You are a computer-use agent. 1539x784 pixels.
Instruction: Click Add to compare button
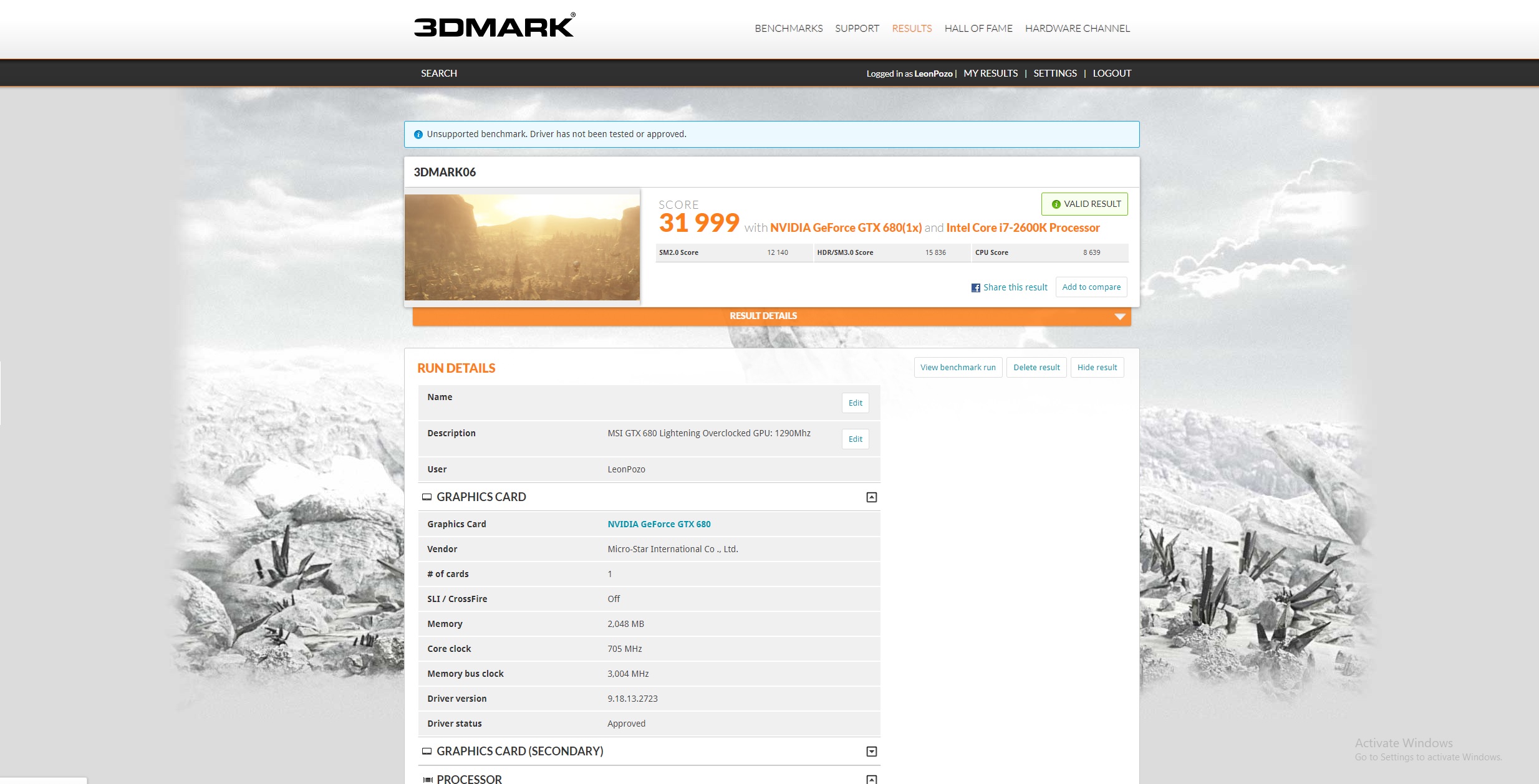(1091, 287)
